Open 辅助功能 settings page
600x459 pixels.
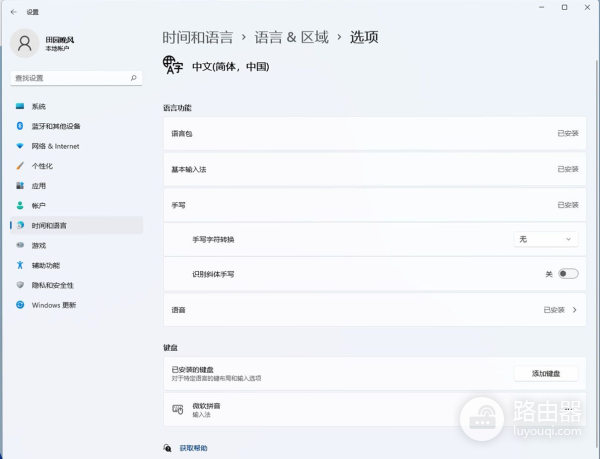click(77, 265)
